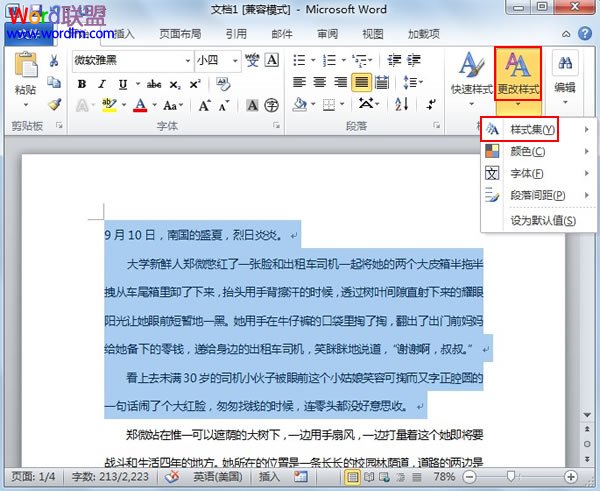Click the Sort A-Z icon
This screenshot has width=600, height=491.
click(x=402, y=104)
